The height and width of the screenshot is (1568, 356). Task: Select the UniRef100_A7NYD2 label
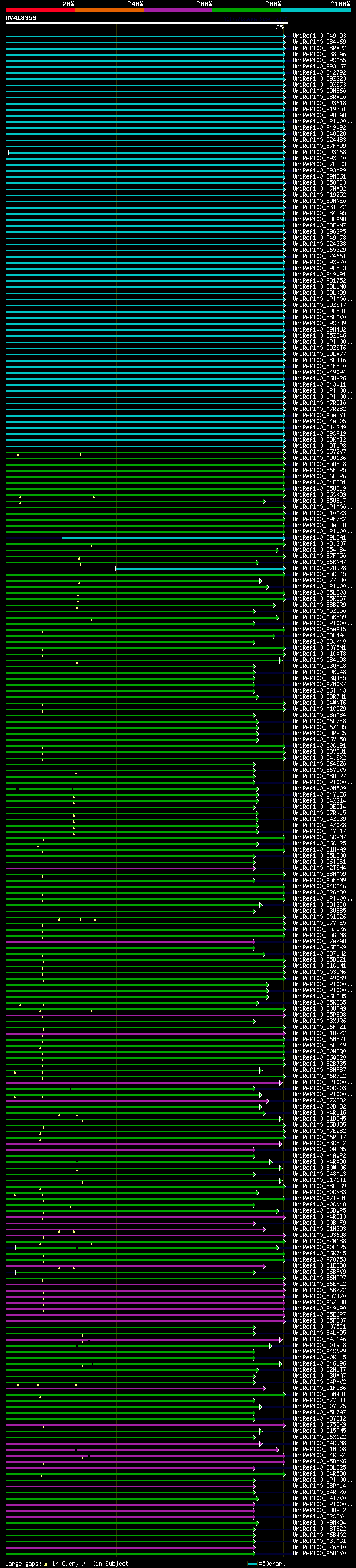319,189
